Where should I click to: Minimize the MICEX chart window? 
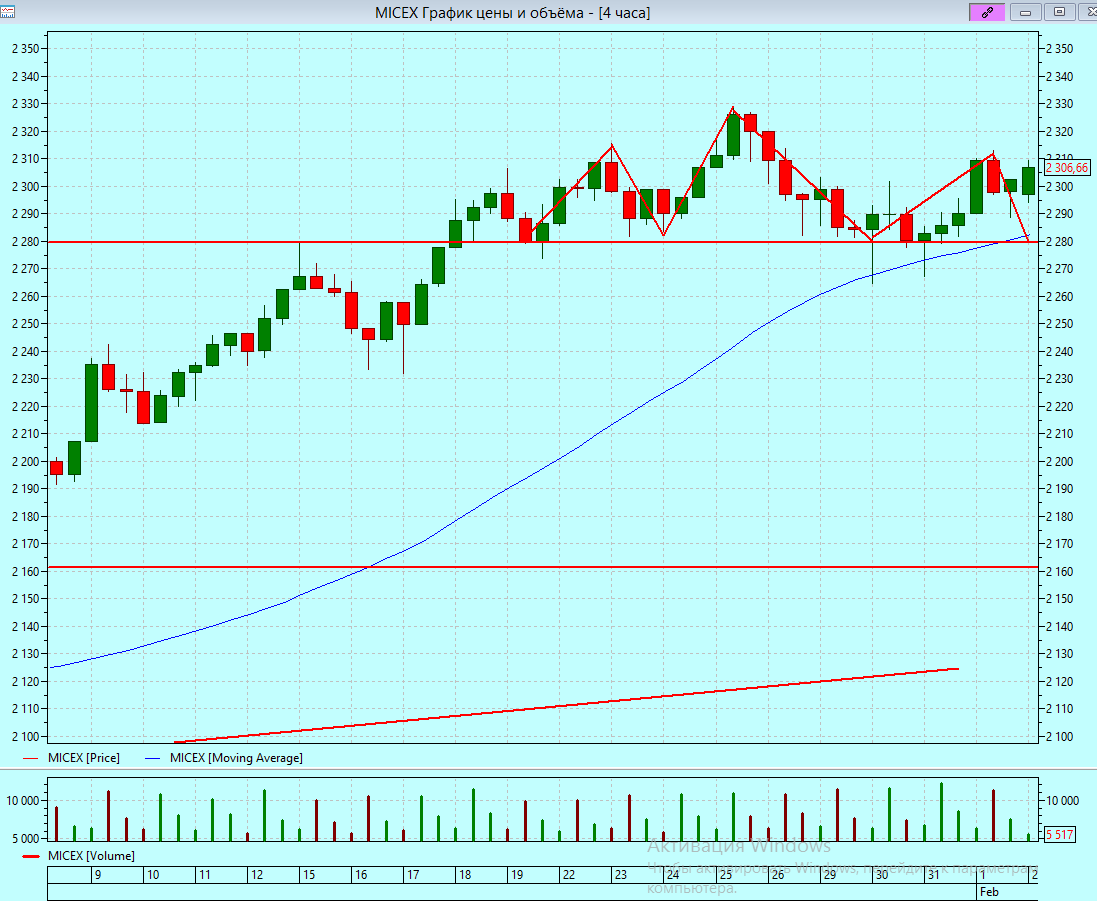pyautogui.click(x=1026, y=12)
